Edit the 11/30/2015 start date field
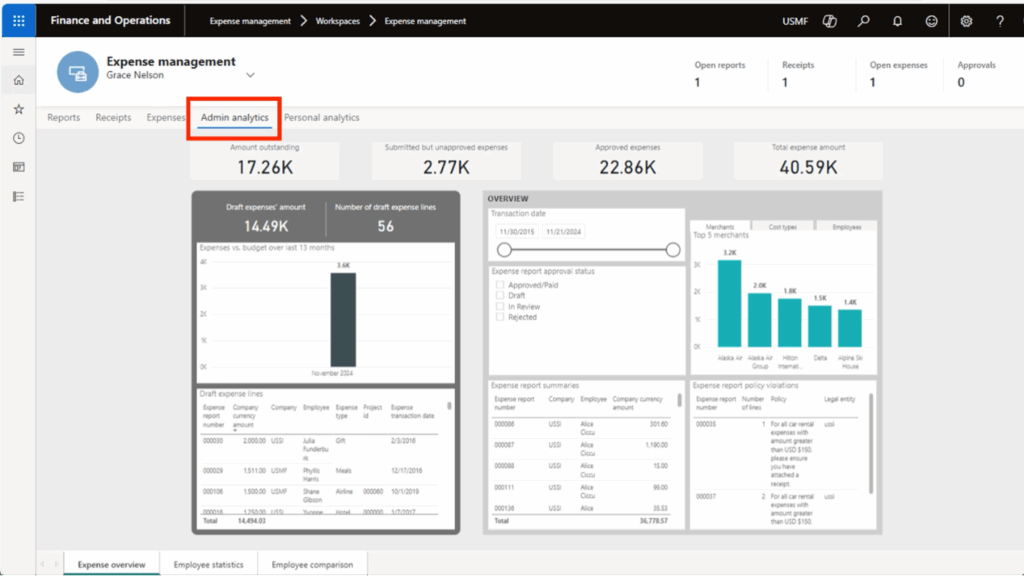1024x577 pixels. [x=517, y=232]
